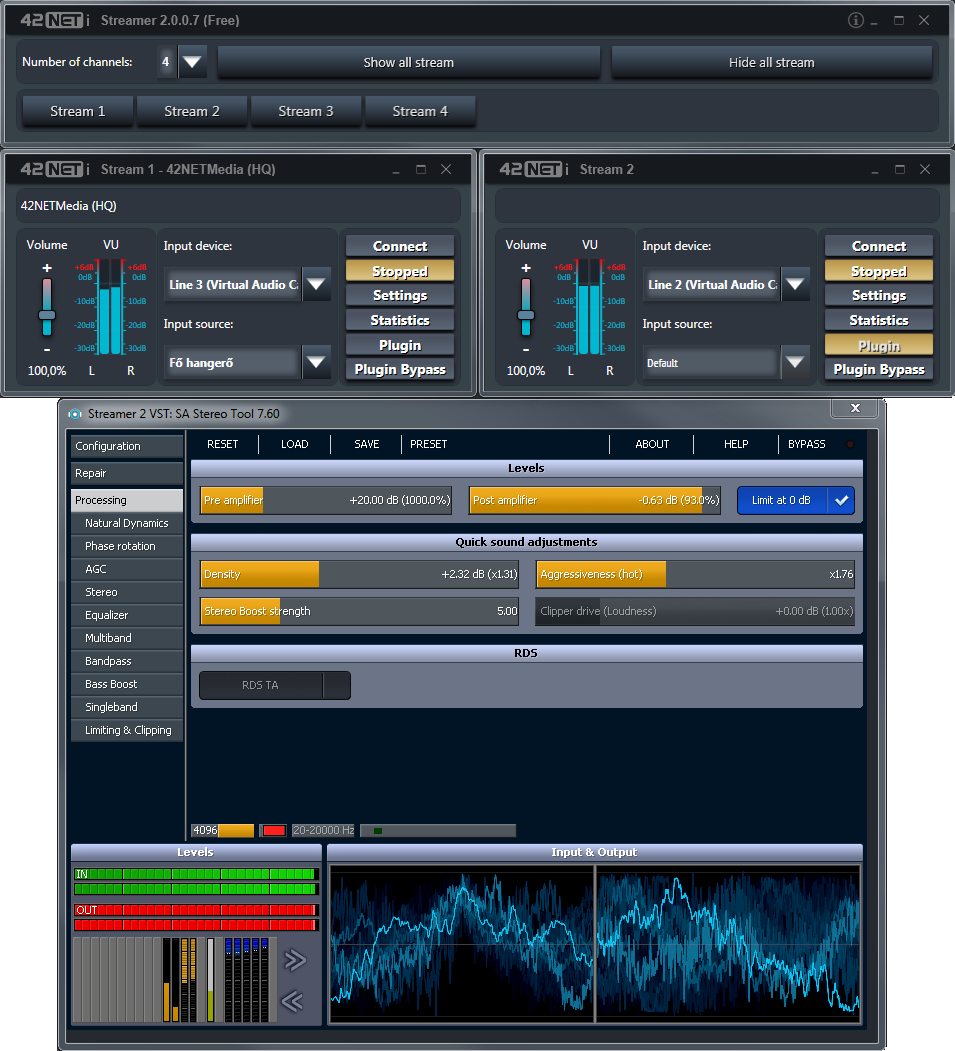Click the Stereo Boost strength slider
This screenshot has width=955, height=1051.
tap(360, 611)
